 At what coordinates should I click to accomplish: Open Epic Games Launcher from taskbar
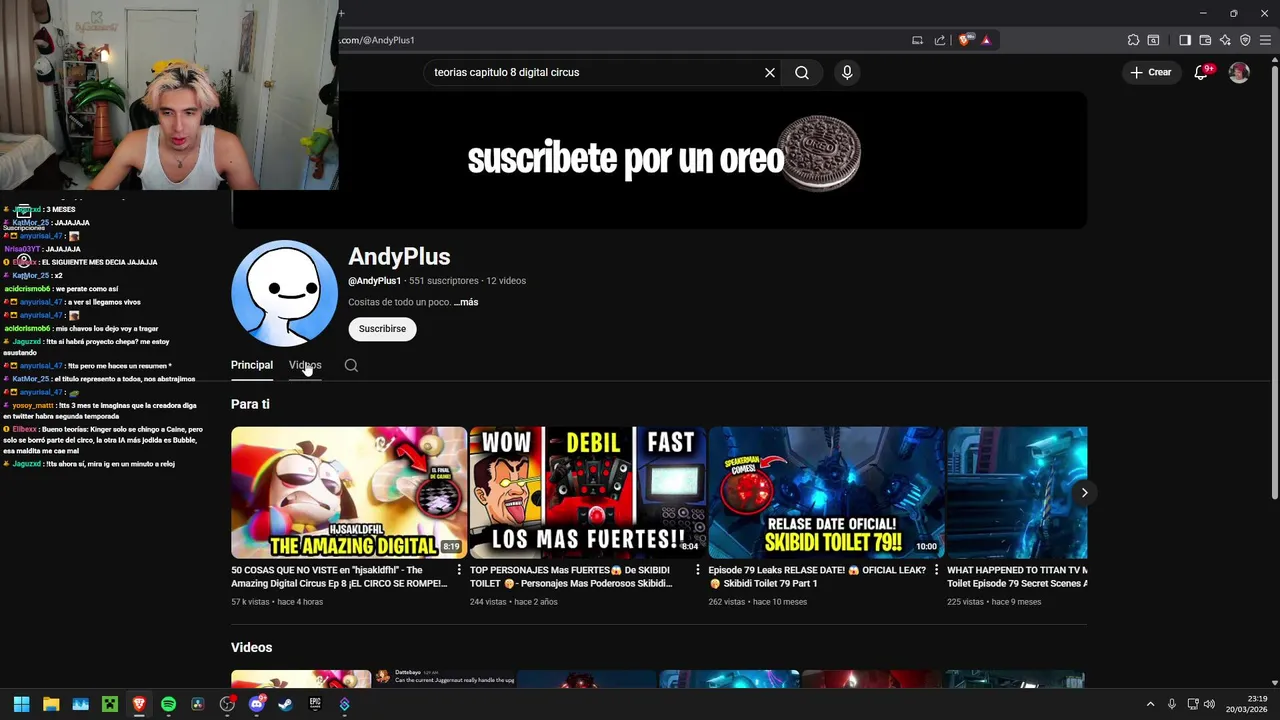click(315, 704)
